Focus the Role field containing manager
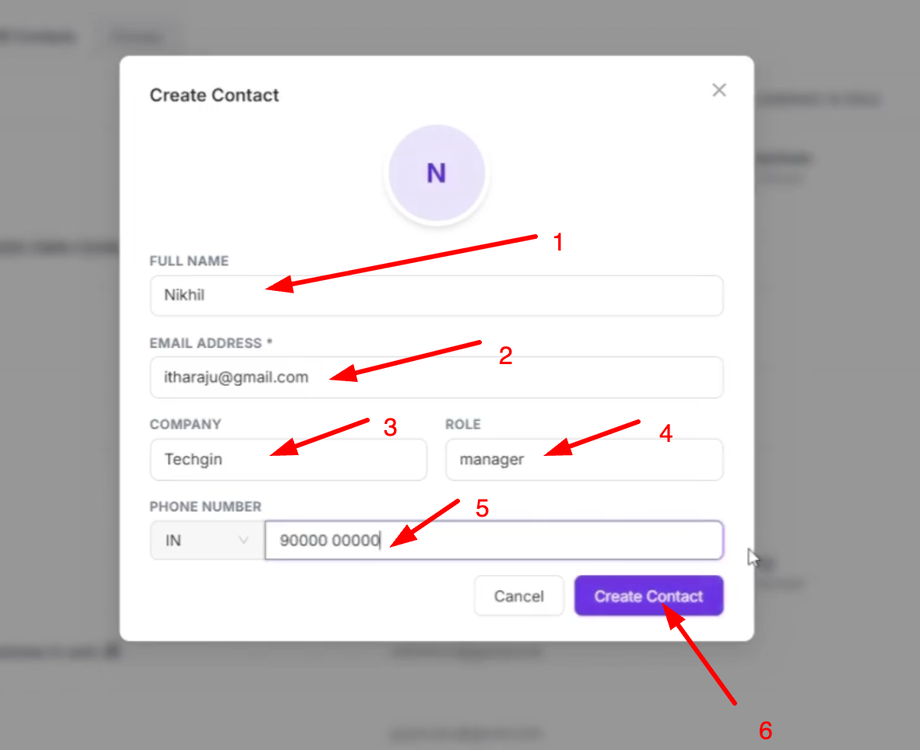The width and height of the screenshot is (920, 750). coord(584,459)
